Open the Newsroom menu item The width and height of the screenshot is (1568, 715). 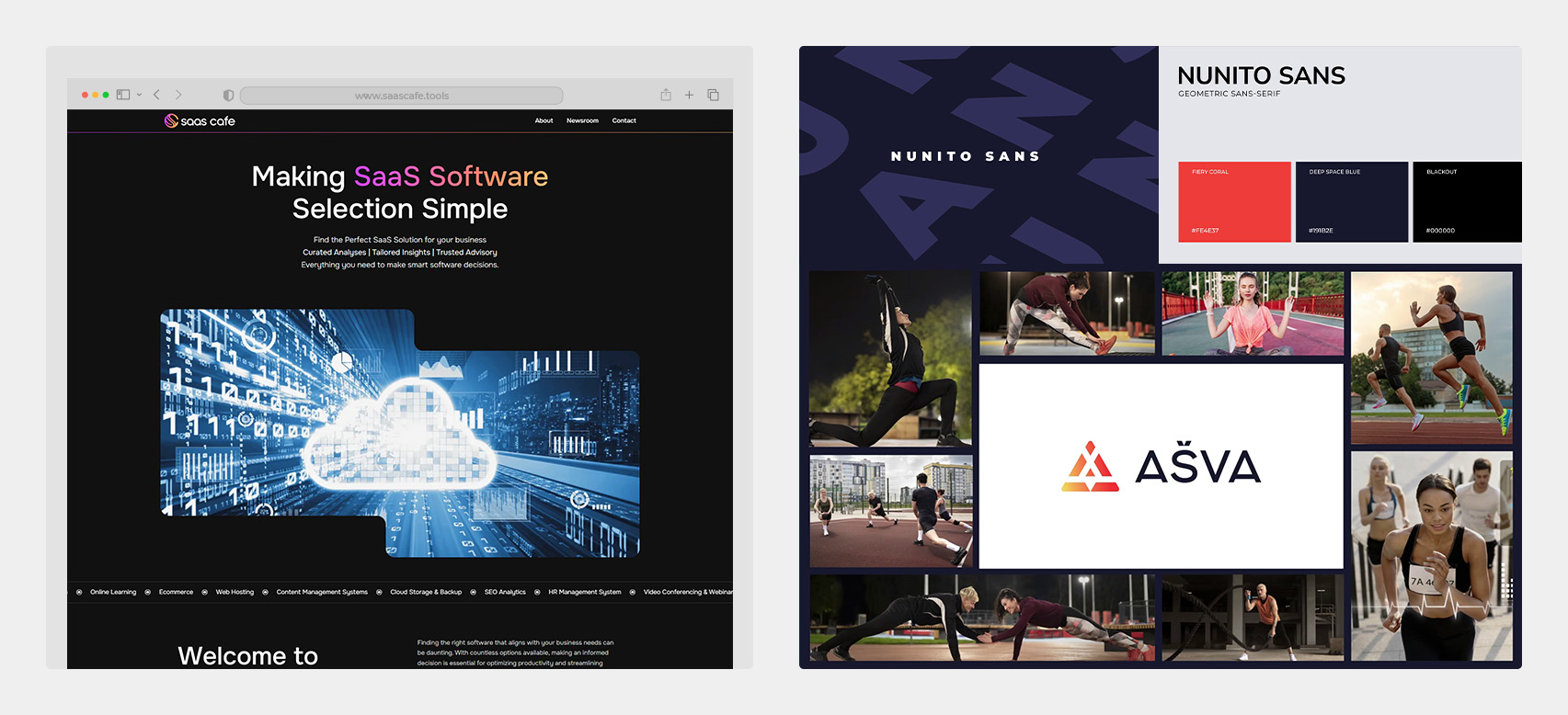tap(582, 120)
